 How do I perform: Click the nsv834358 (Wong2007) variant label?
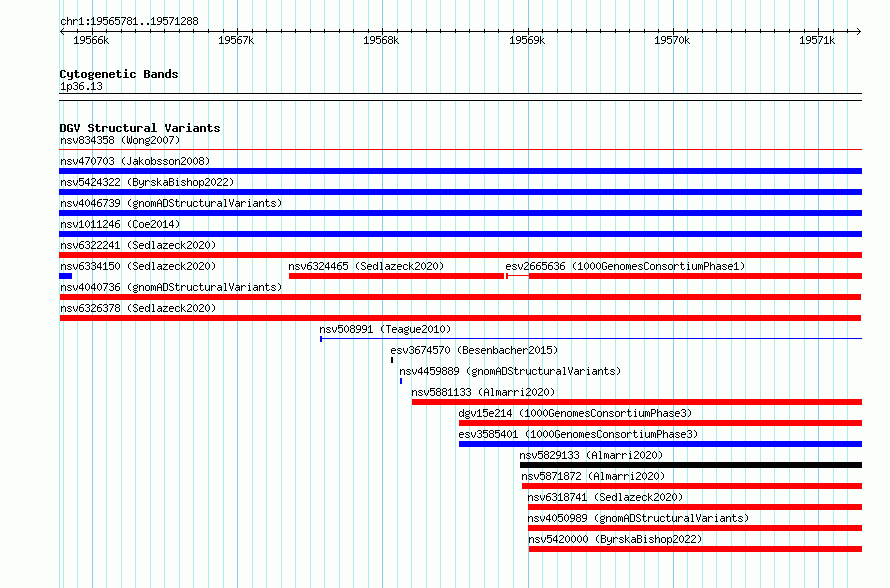click(120, 140)
